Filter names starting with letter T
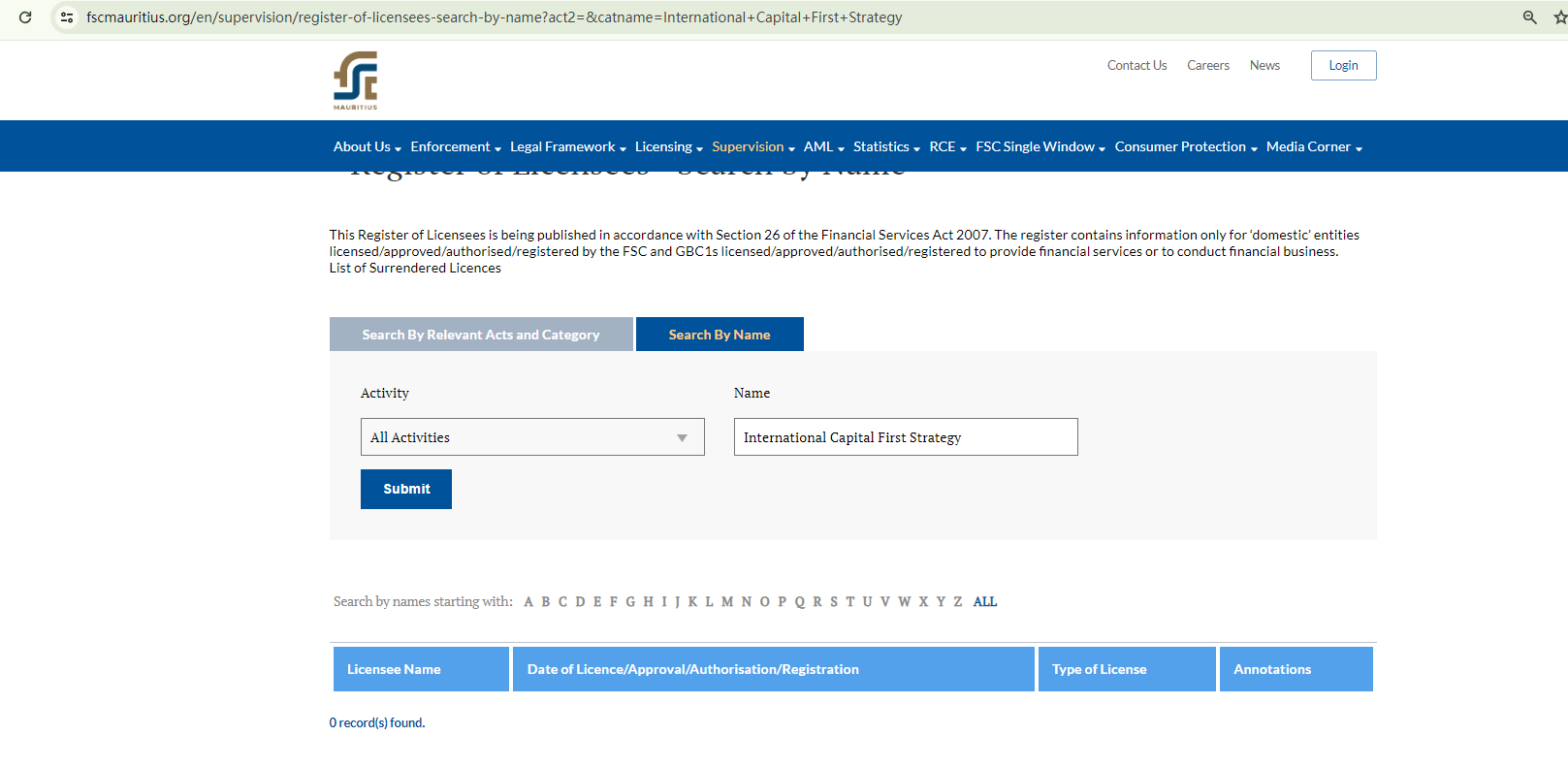 (x=850, y=601)
